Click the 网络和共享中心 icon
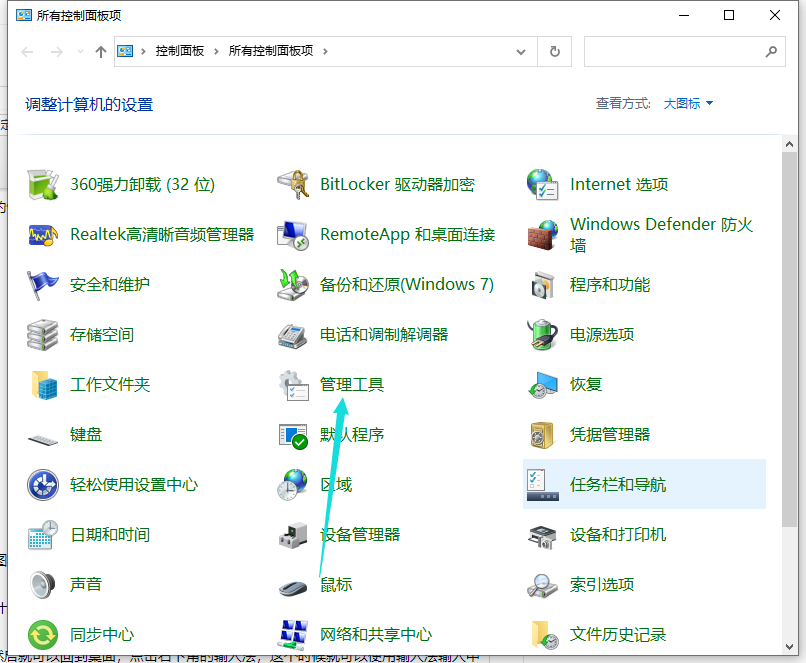Image resolution: width=806 pixels, height=663 pixels. click(x=293, y=634)
